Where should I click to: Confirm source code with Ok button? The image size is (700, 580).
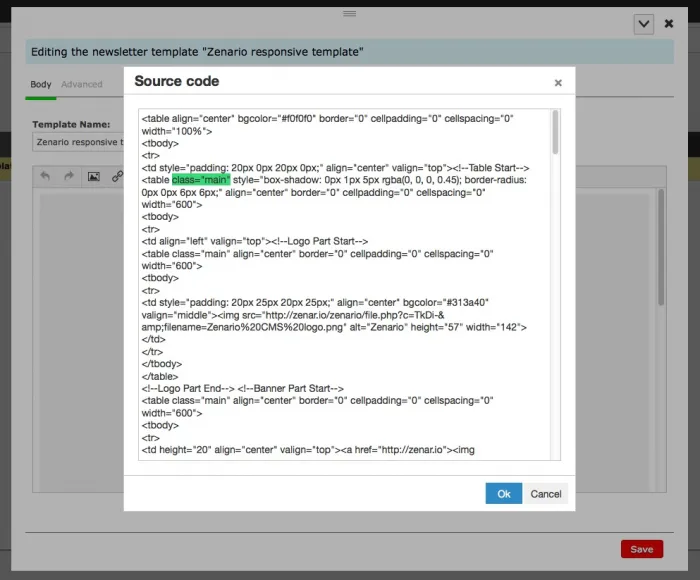[504, 493]
